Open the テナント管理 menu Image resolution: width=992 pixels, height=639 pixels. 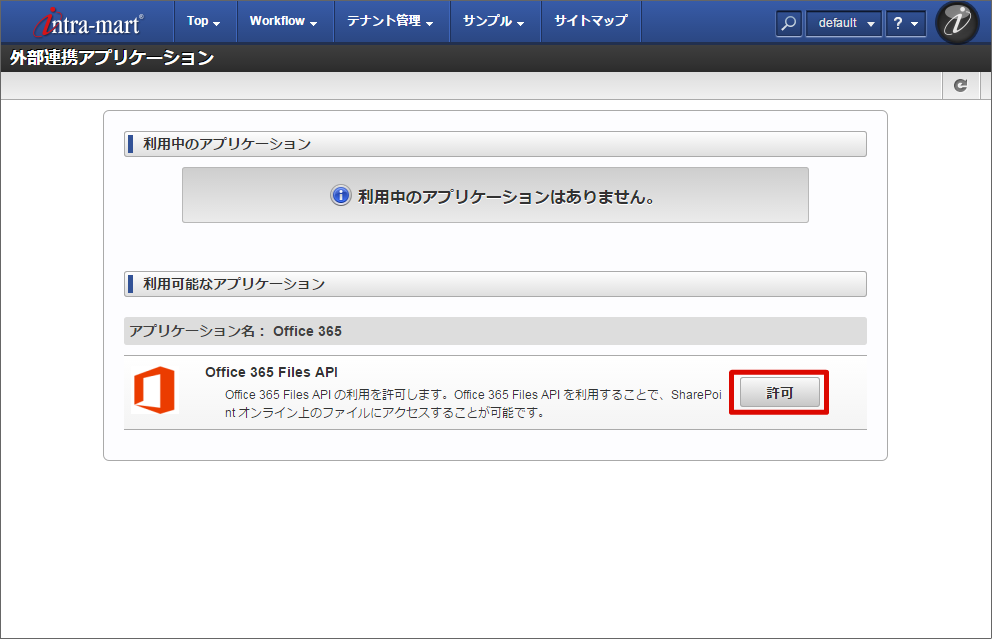(x=391, y=22)
